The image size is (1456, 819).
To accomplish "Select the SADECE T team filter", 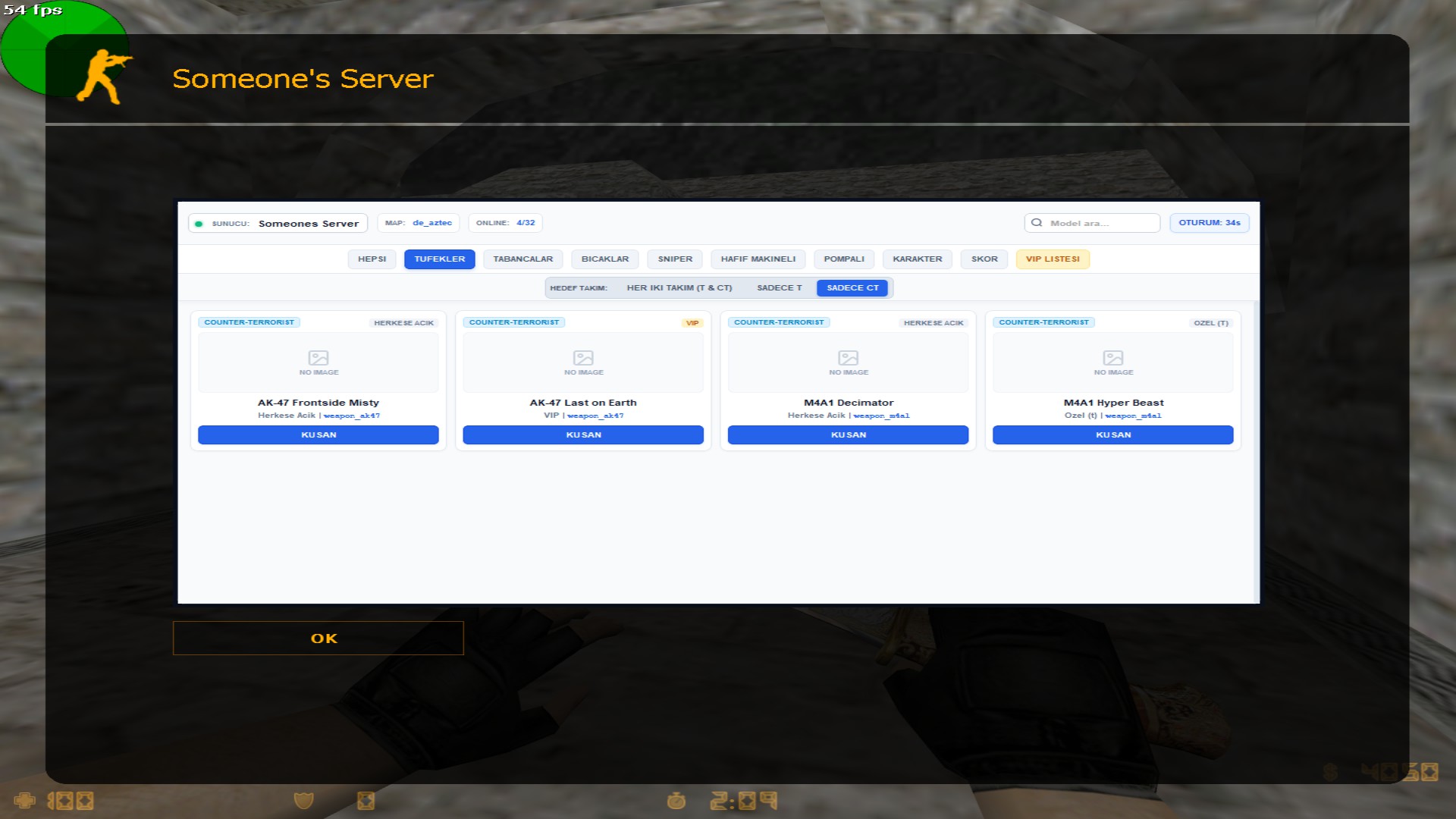I will 779,288.
